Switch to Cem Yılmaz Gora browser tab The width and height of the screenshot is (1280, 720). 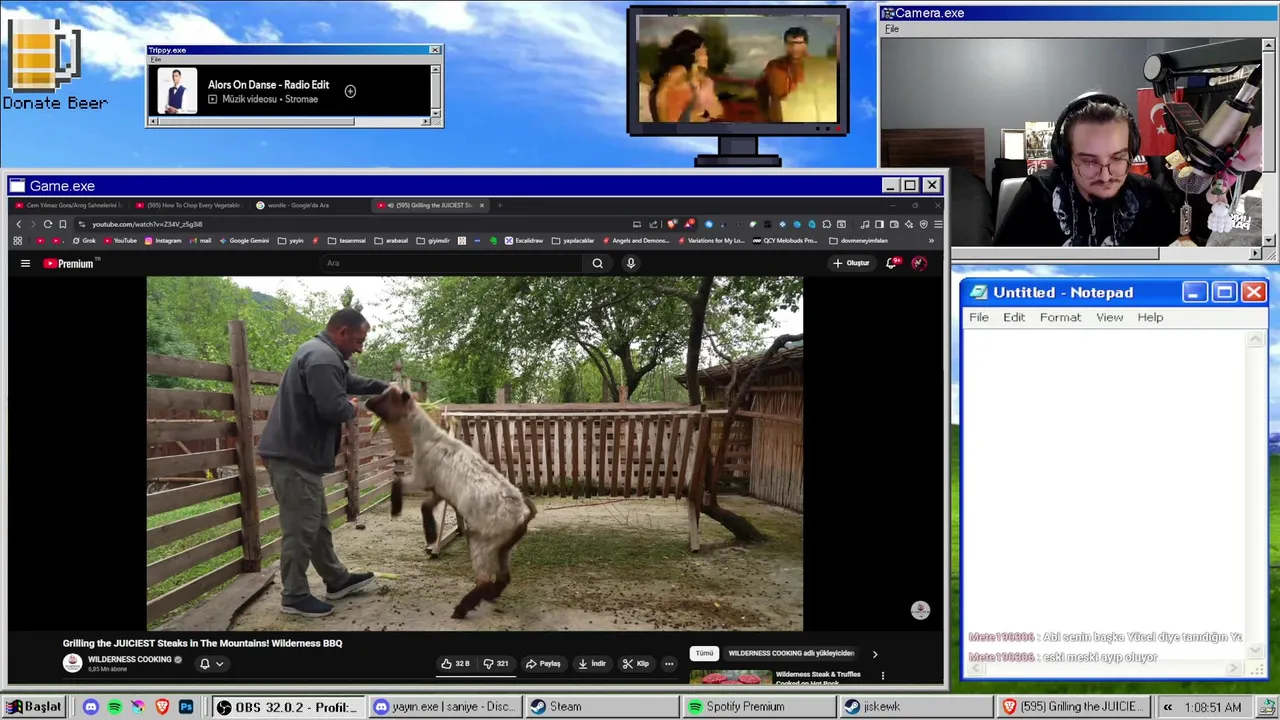[x=68, y=205]
